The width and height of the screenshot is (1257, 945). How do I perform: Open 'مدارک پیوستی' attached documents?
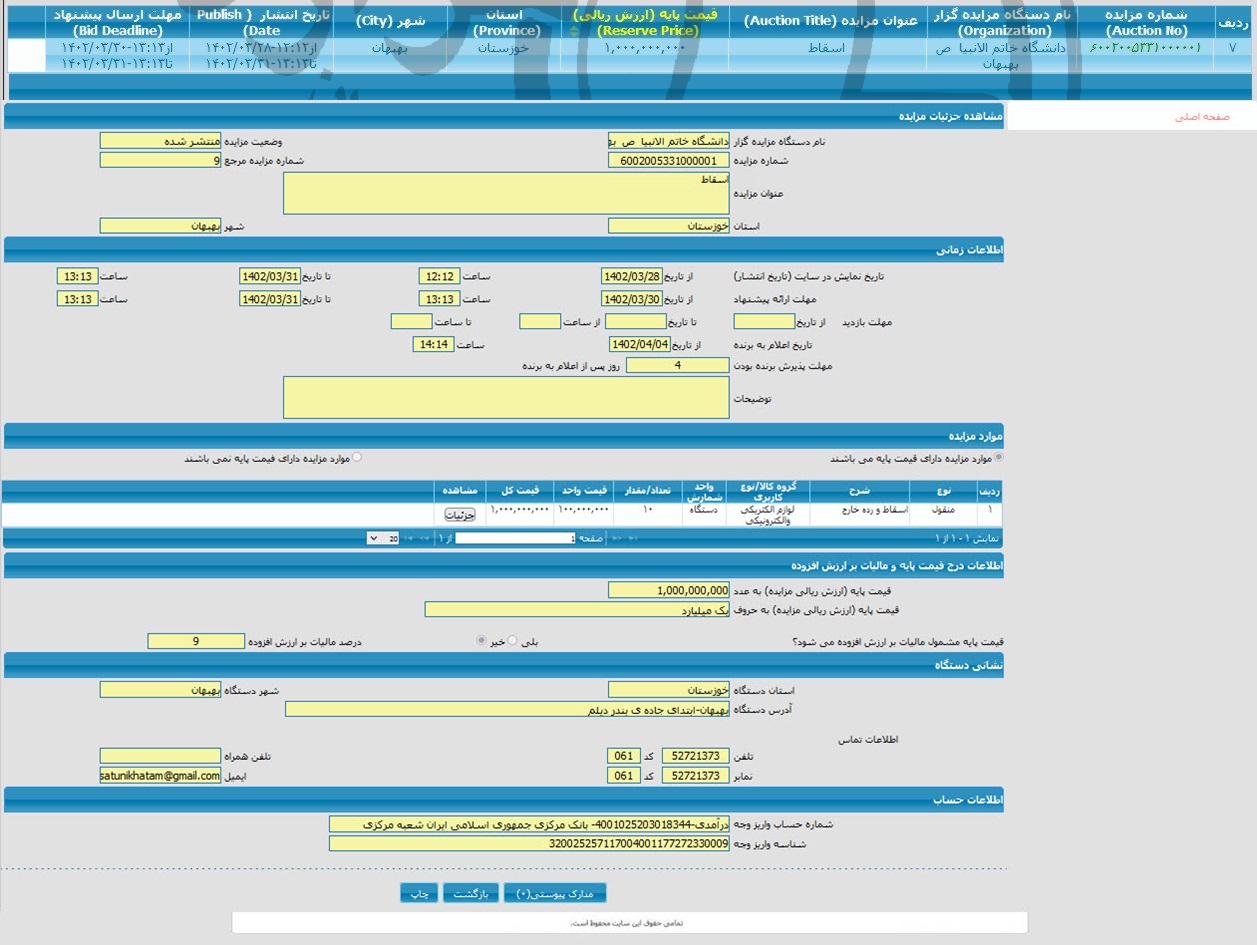click(555, 893)
